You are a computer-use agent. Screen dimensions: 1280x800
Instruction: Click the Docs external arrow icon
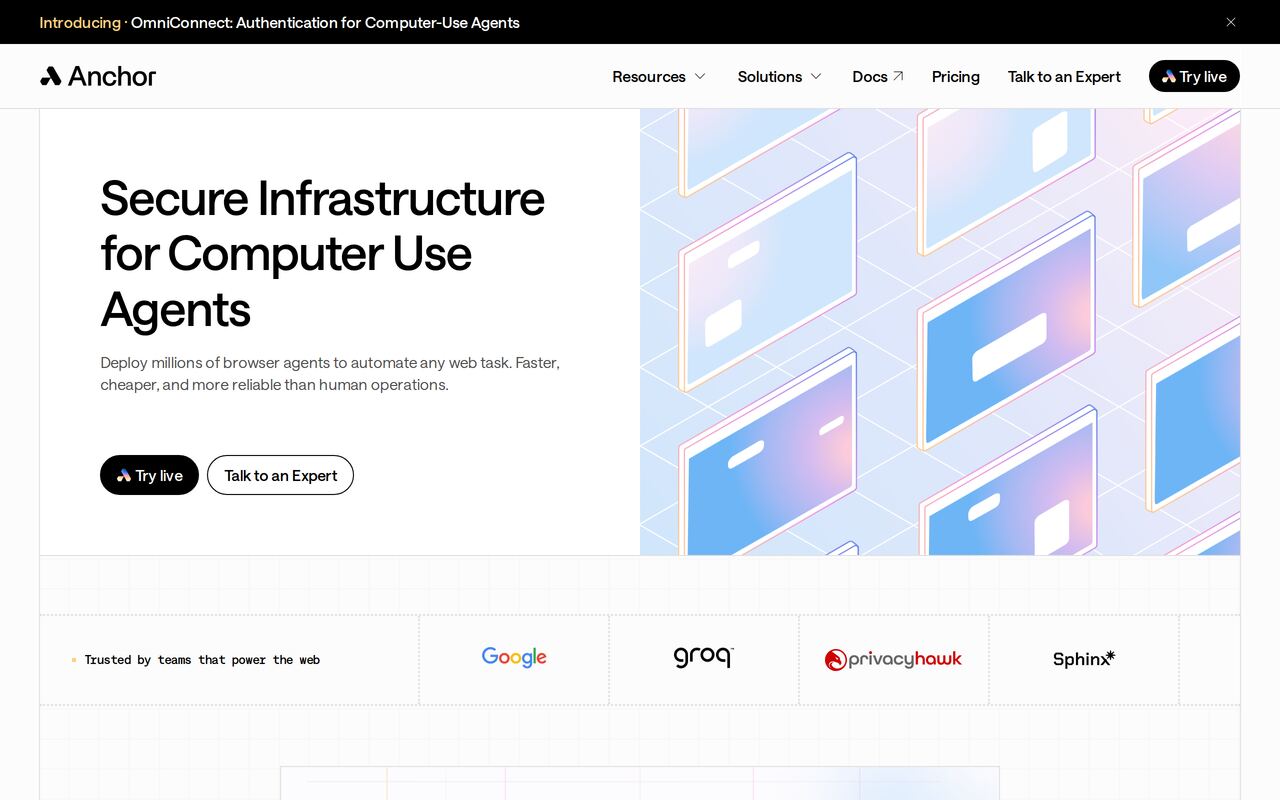[898, 76]
